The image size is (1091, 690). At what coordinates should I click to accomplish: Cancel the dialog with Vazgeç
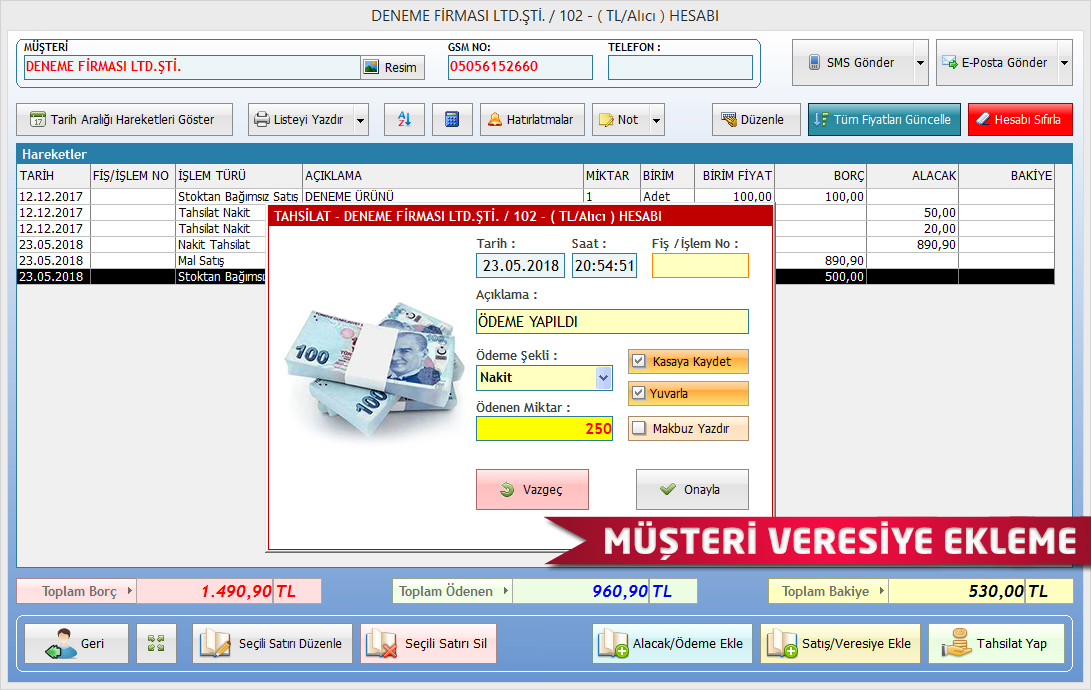click(x=532, y=490)
